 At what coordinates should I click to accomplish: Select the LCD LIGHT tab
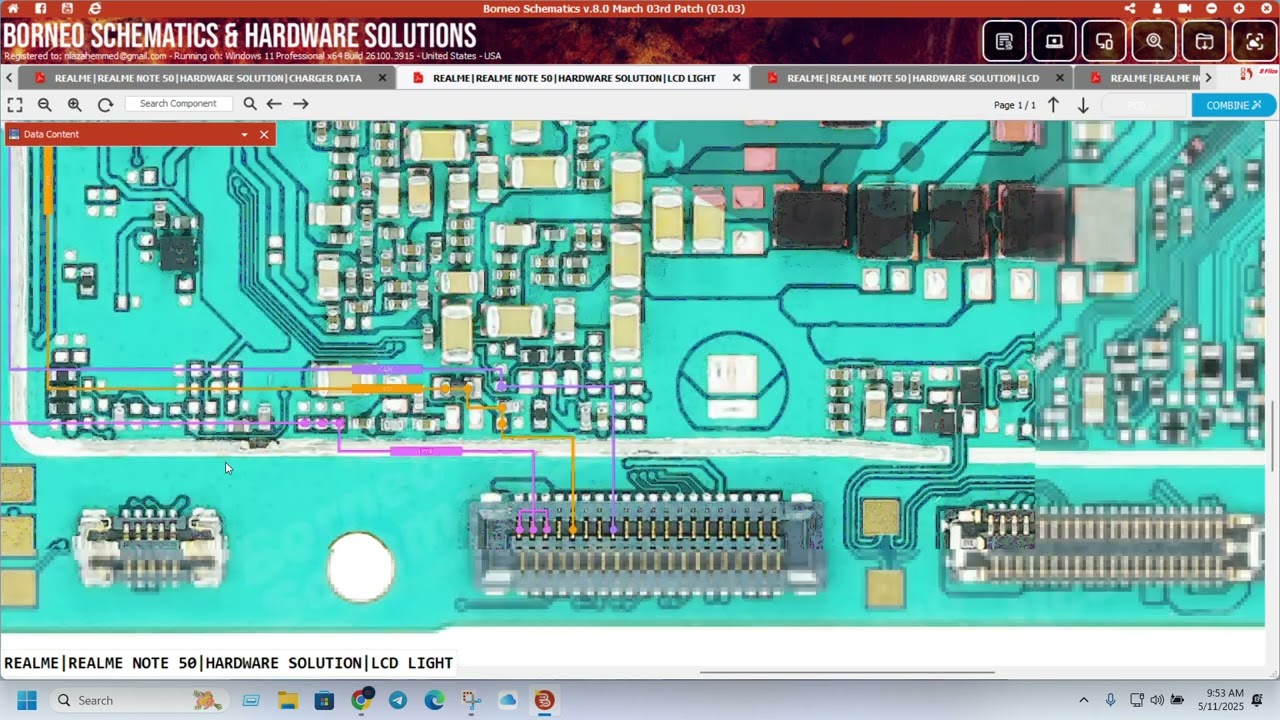pos(574,78)
